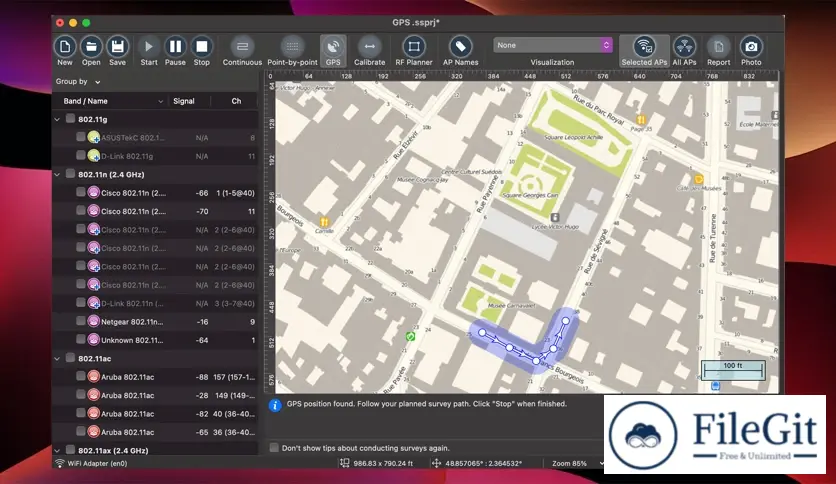Collapse the 802.11n (2.4 GHz) group
The height and width of the screenshot is (484, 836).
(58, 174)
